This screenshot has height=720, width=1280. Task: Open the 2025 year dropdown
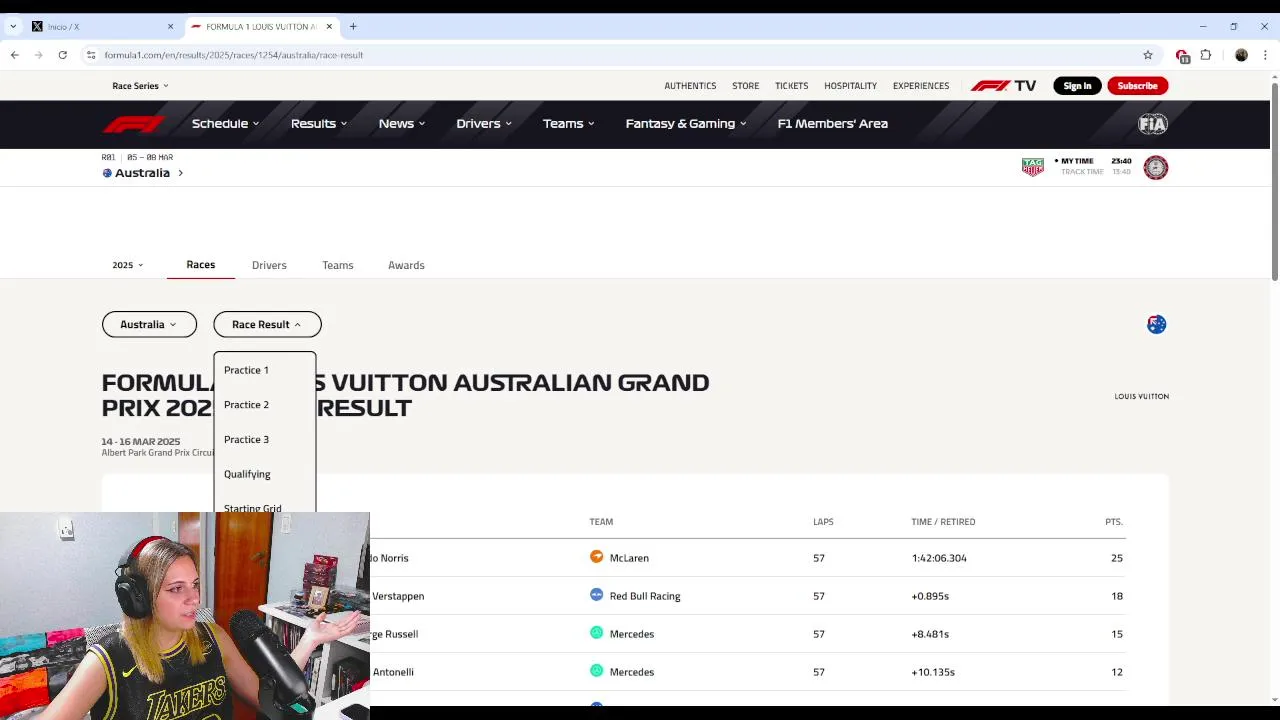coord(128,265)
